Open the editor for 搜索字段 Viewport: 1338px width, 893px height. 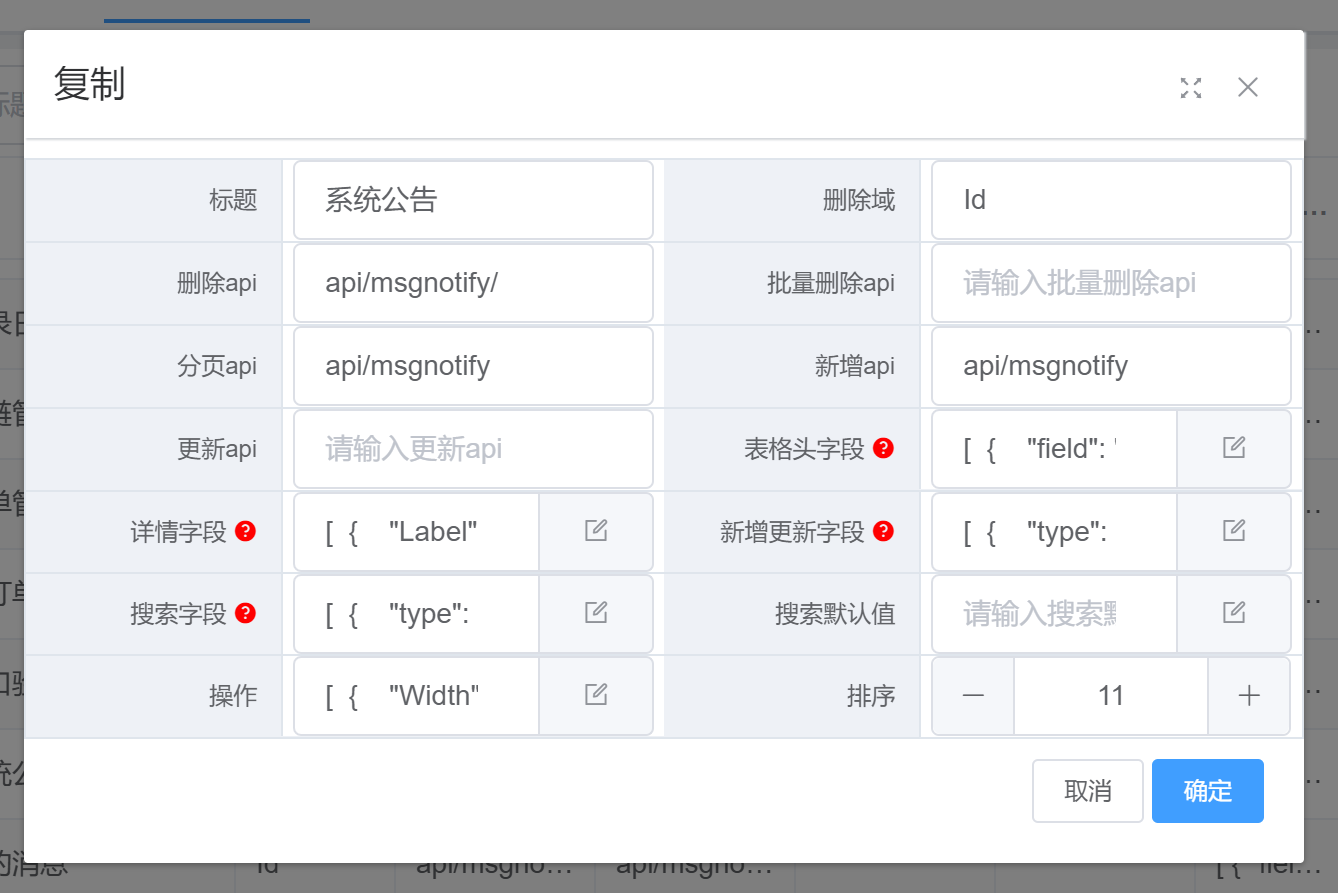(x=596, y=613)
